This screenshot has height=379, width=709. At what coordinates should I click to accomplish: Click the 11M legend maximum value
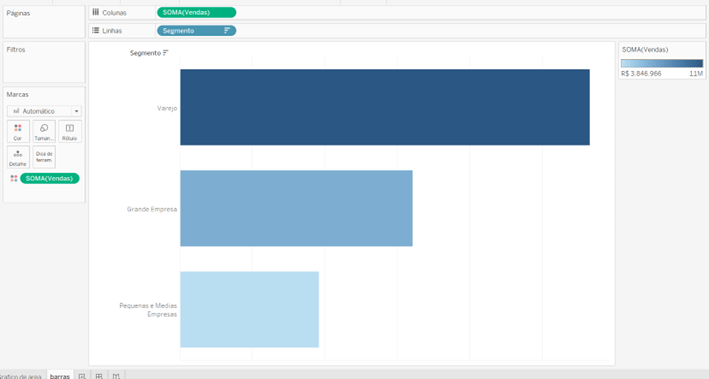tap(696, 74)
